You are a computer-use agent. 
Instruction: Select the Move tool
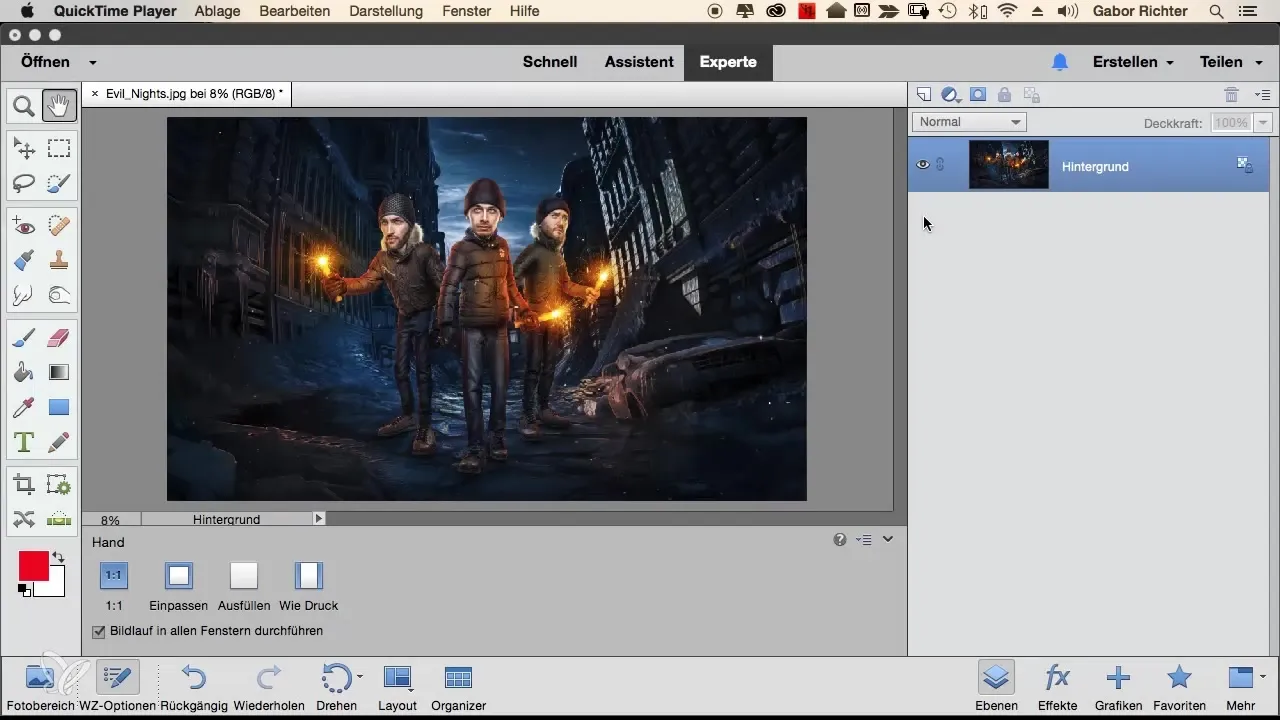tap(23, 149)
